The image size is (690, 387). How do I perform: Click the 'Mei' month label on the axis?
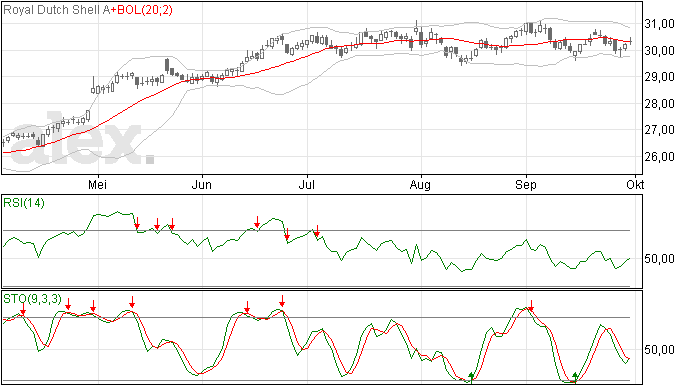[97, 184]
